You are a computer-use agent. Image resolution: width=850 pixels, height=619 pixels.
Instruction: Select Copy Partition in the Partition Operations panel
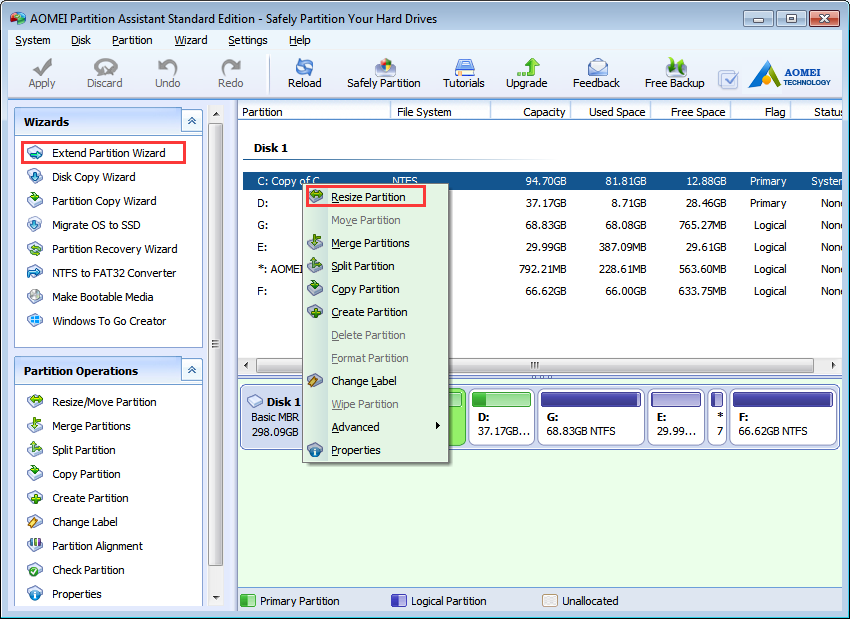point(74,474)
